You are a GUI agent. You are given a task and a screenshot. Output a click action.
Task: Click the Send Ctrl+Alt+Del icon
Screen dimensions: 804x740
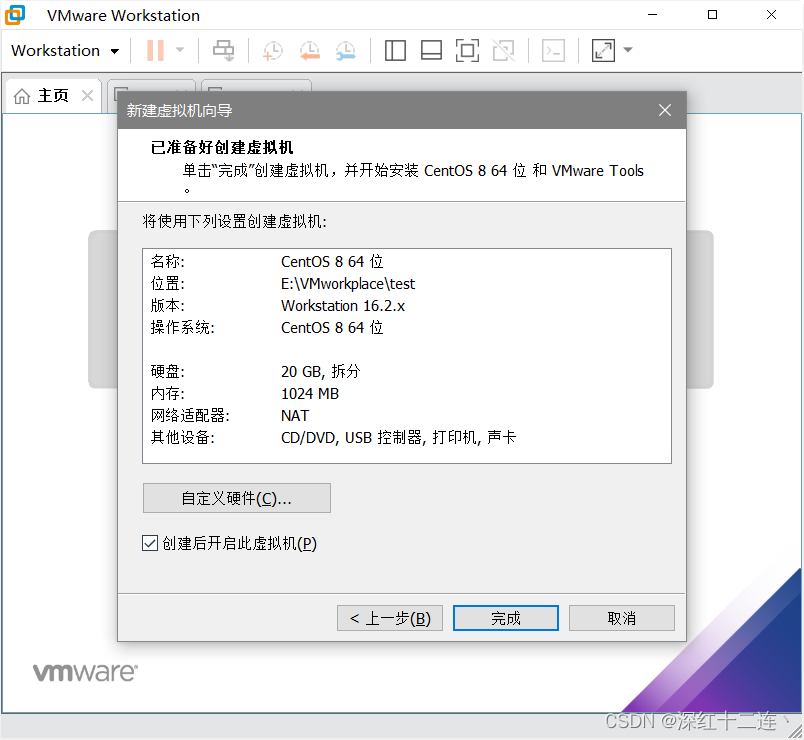tap(223, 50)
